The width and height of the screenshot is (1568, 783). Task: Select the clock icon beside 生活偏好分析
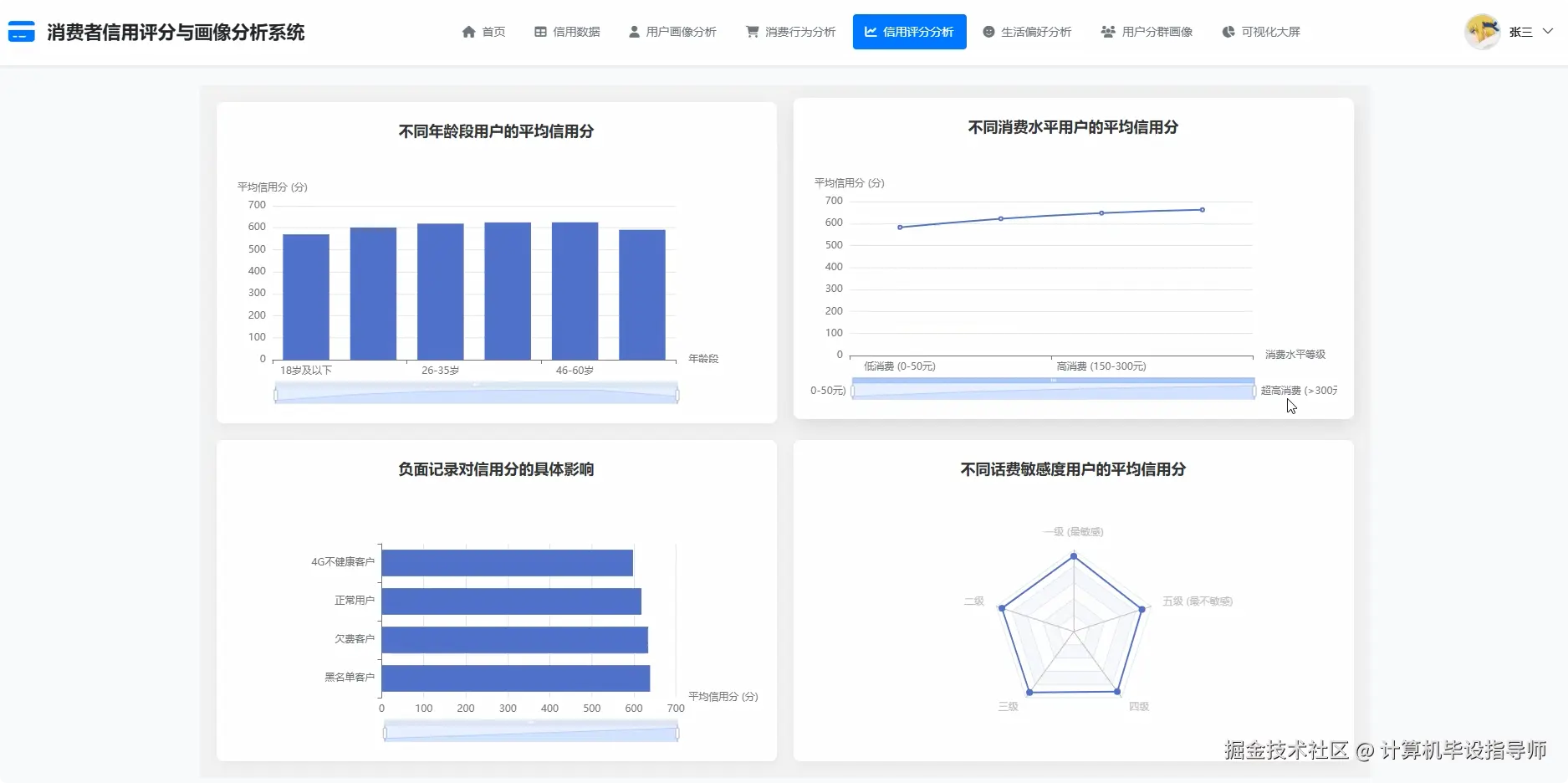click(988, 31)
